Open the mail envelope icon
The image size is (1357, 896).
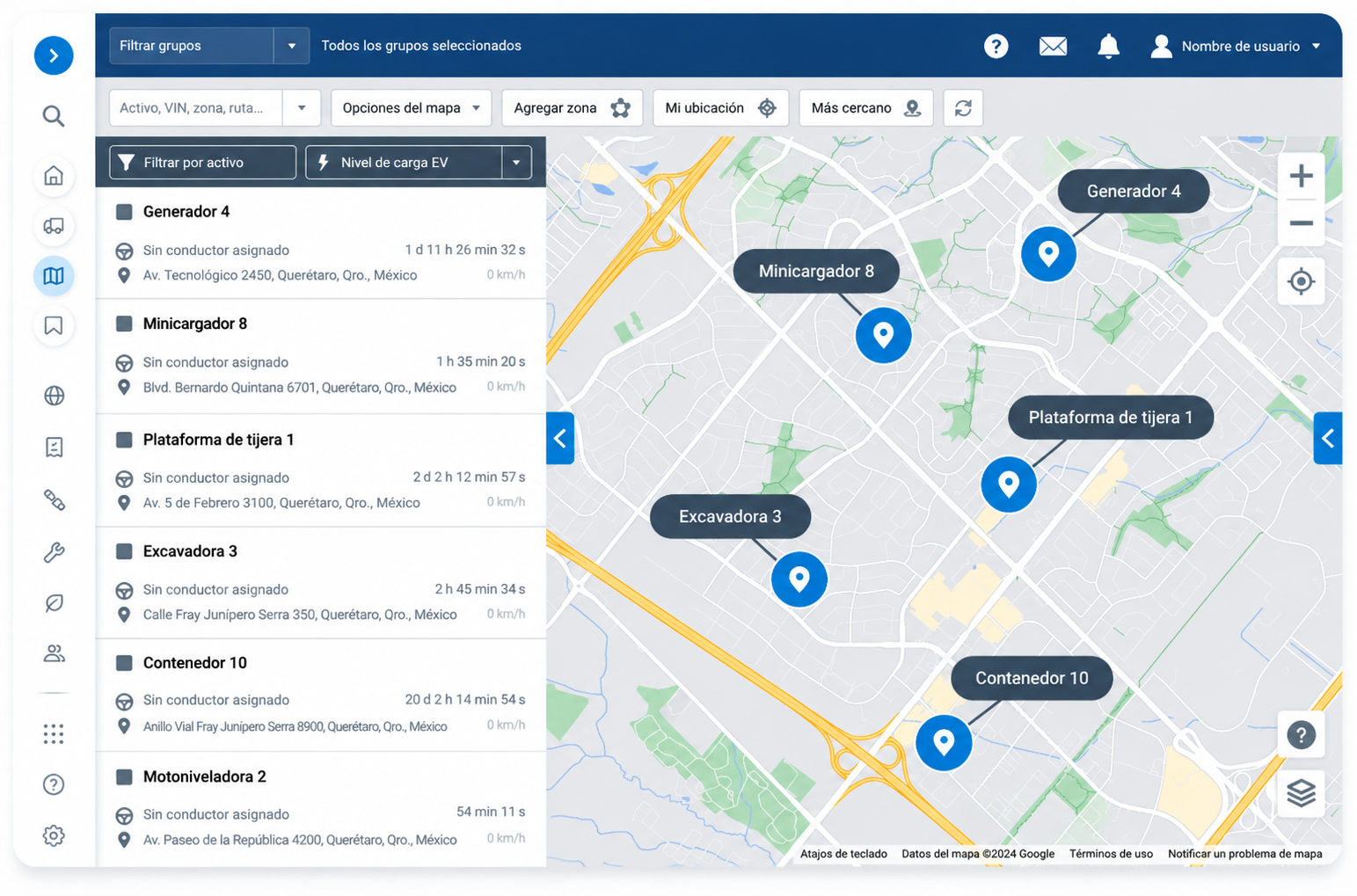tap(1053, 46)
